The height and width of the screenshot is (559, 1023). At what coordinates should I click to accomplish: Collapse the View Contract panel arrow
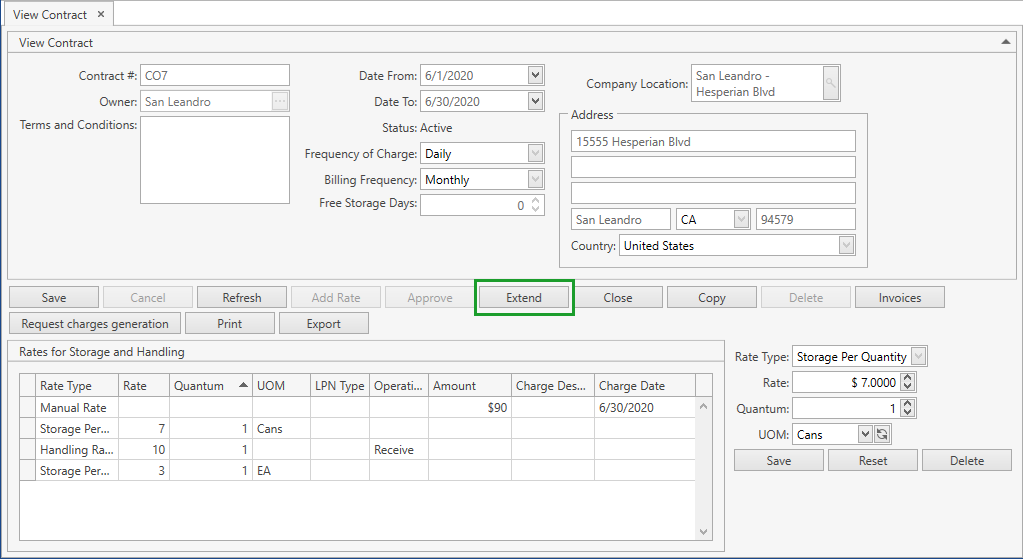[1005, 42]
